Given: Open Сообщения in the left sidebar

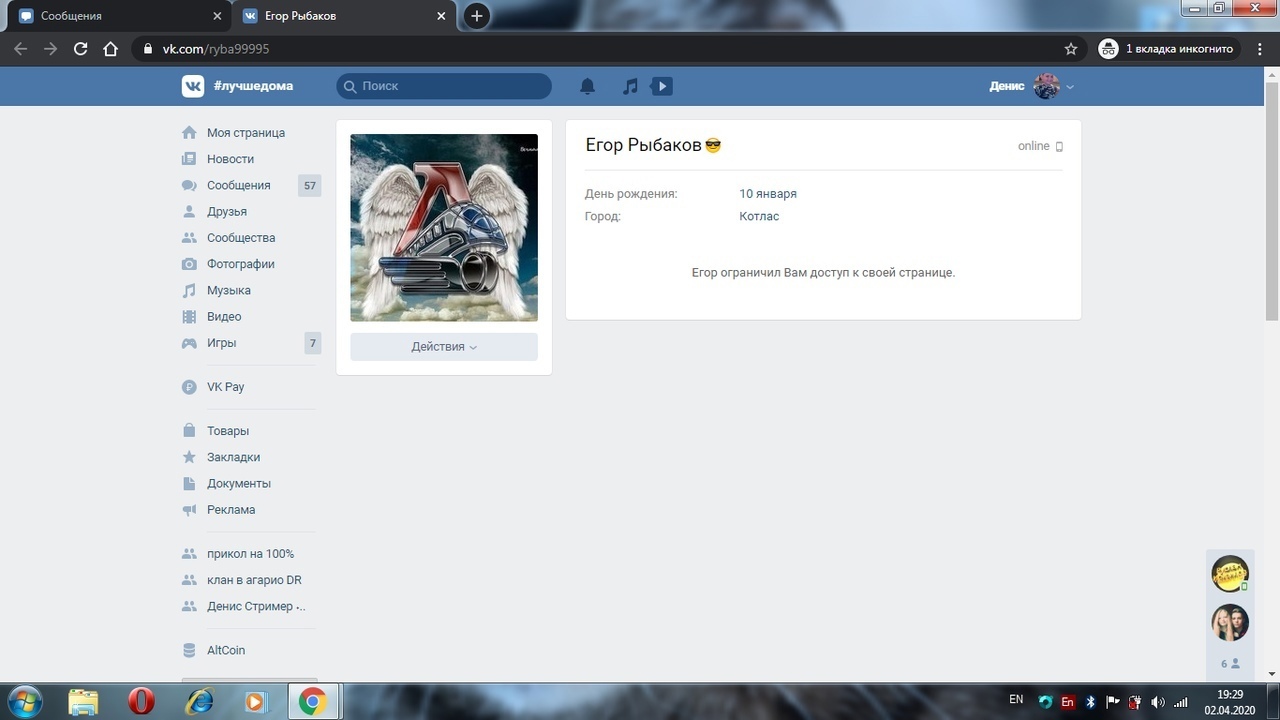Looking at the screenshot, I should click(238, 185).
